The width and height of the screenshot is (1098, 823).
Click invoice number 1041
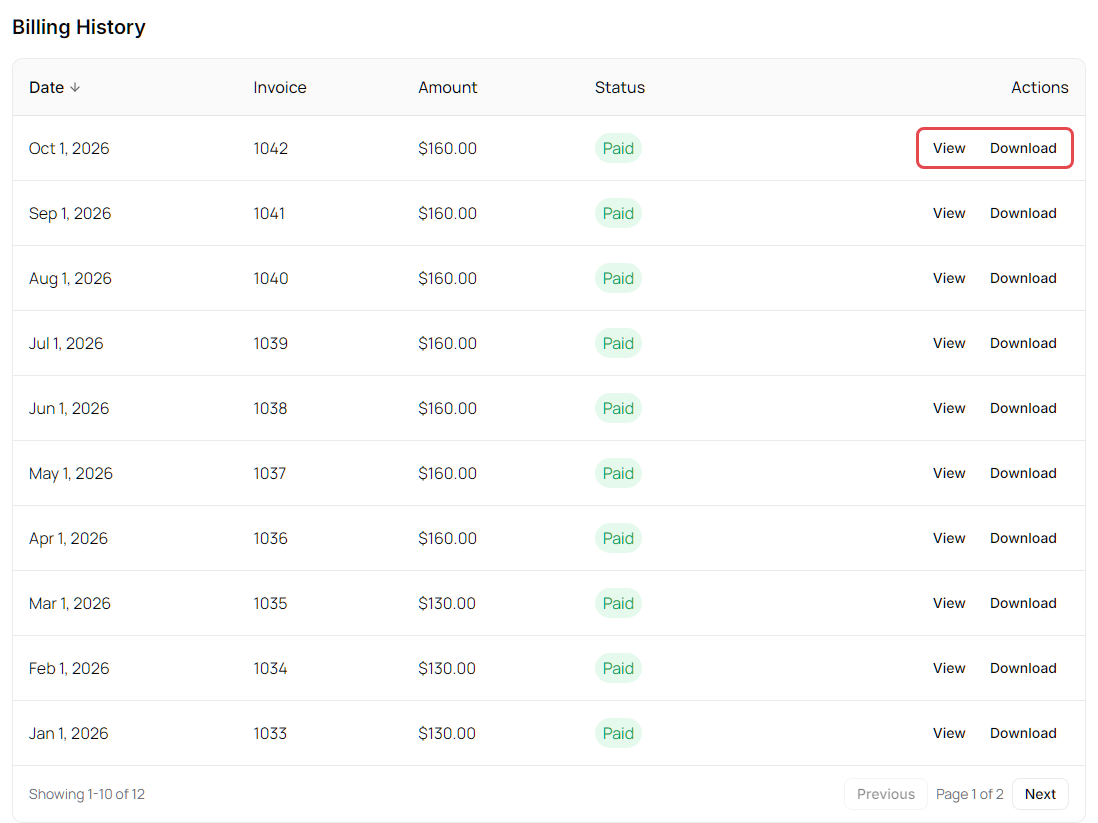(269, 214)
